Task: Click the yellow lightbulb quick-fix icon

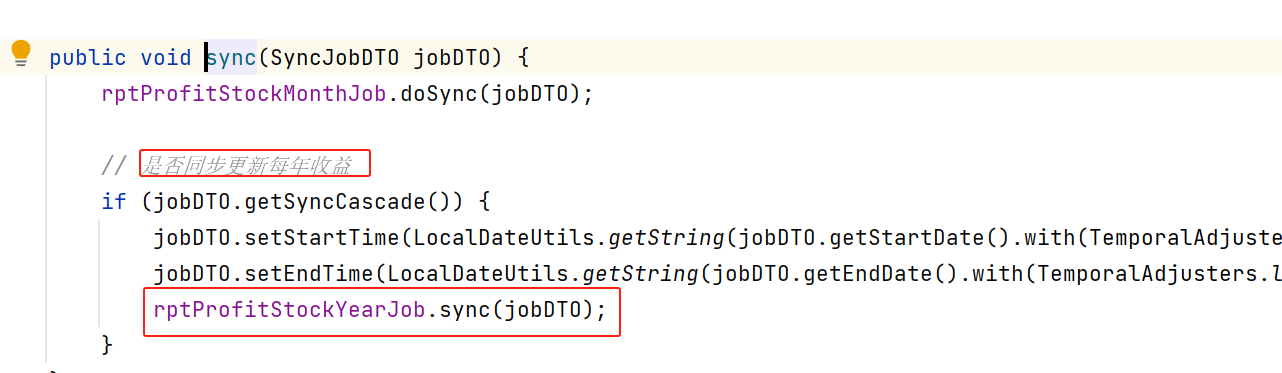Action: [20, 54]
